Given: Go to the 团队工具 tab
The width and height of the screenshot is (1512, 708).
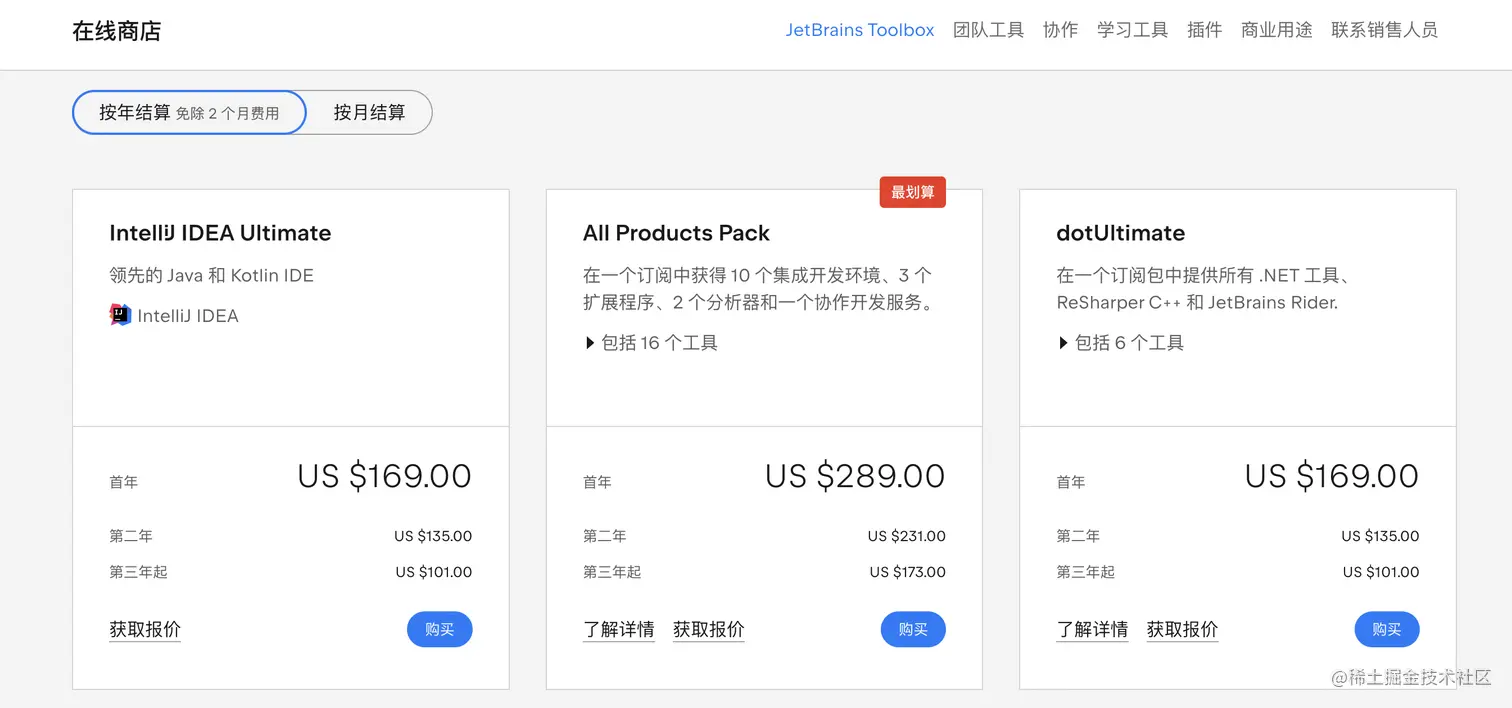Looking at the screenshot, I should pos(988,30).
